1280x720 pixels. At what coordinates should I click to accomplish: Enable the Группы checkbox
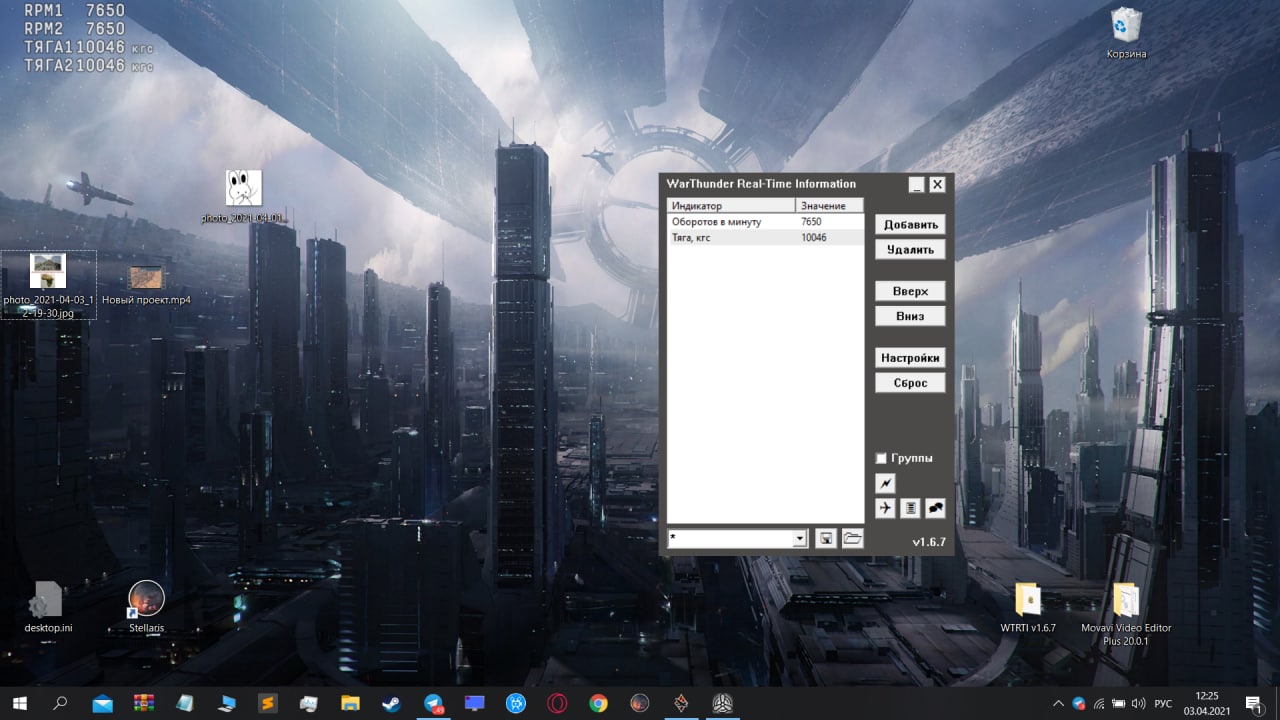(881, 458)
